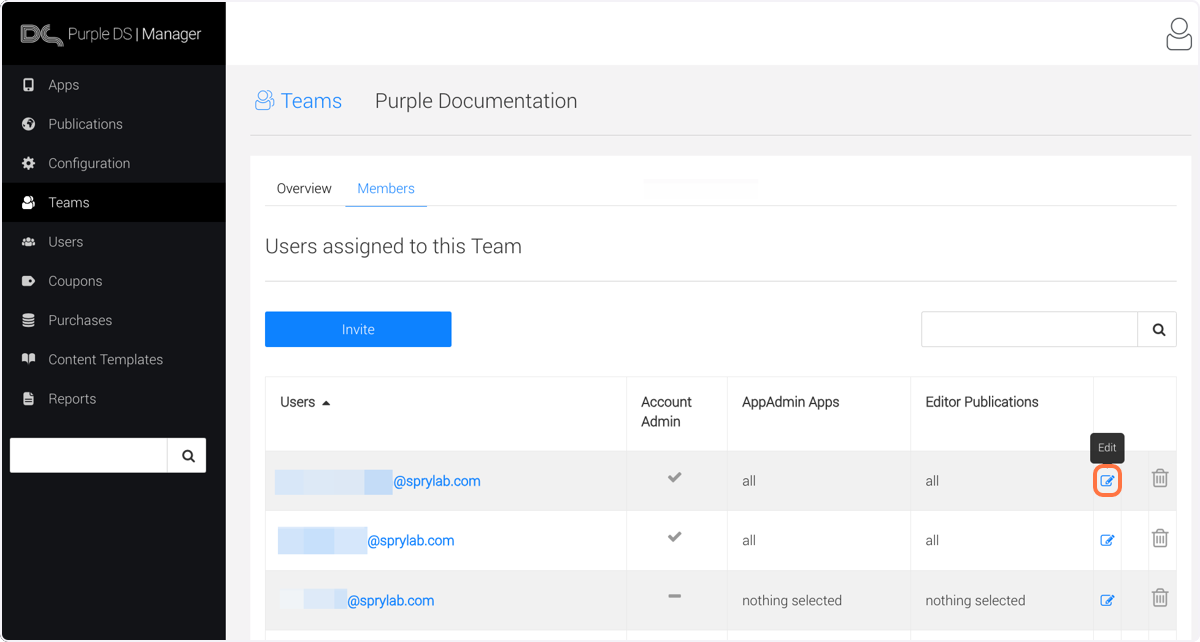Image resolution: width=1200 pixels, height=642 pixels.
Task: Click the Teams breadcrumb link
Action: [x=311, y=101]
